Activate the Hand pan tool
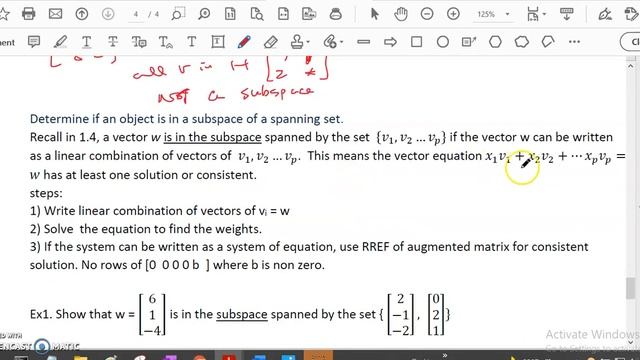The image size is (640, 360). 401,14
